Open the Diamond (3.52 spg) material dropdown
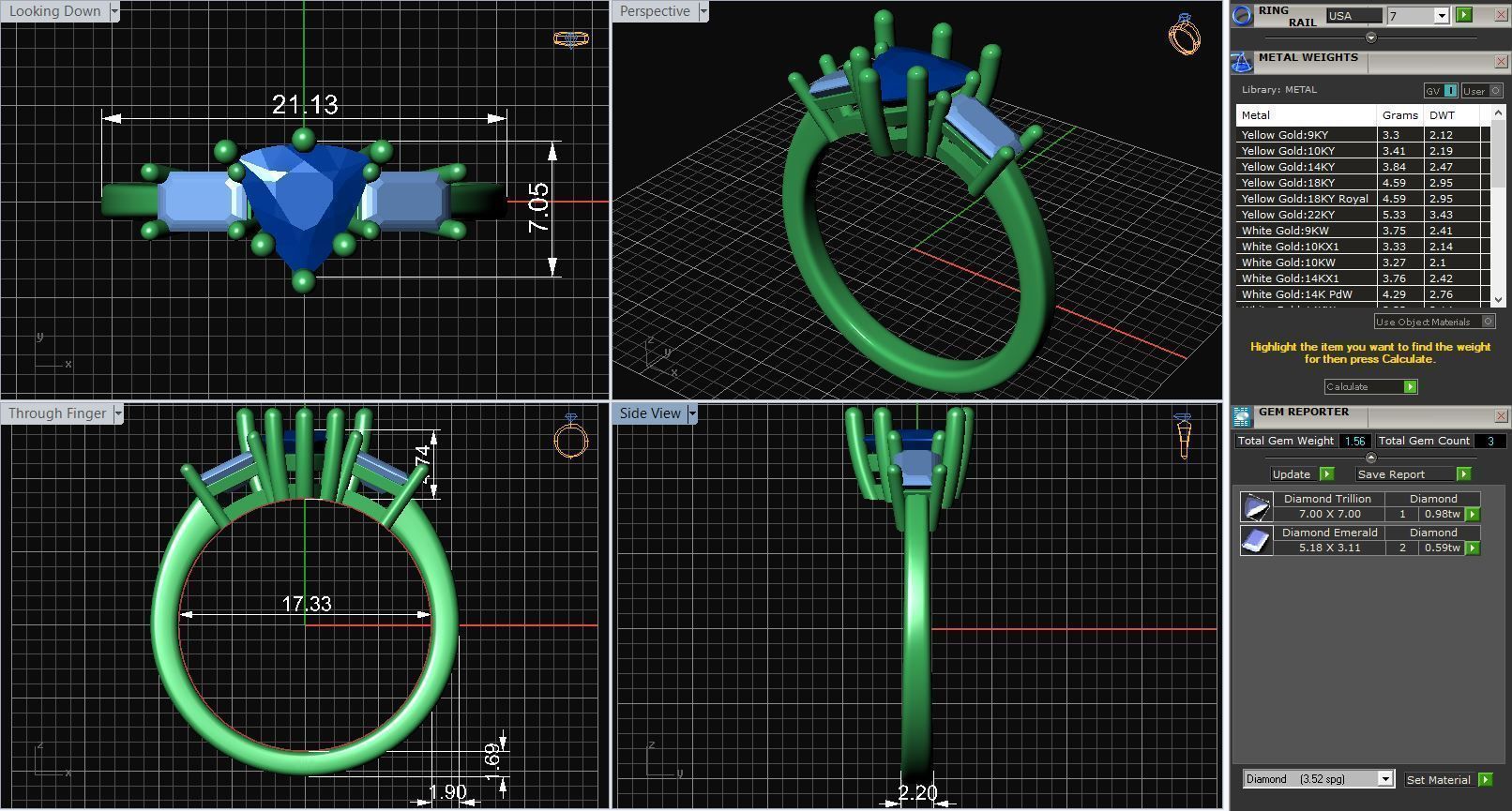Viewport: 1512px width, 811px height. point(1384,779)
